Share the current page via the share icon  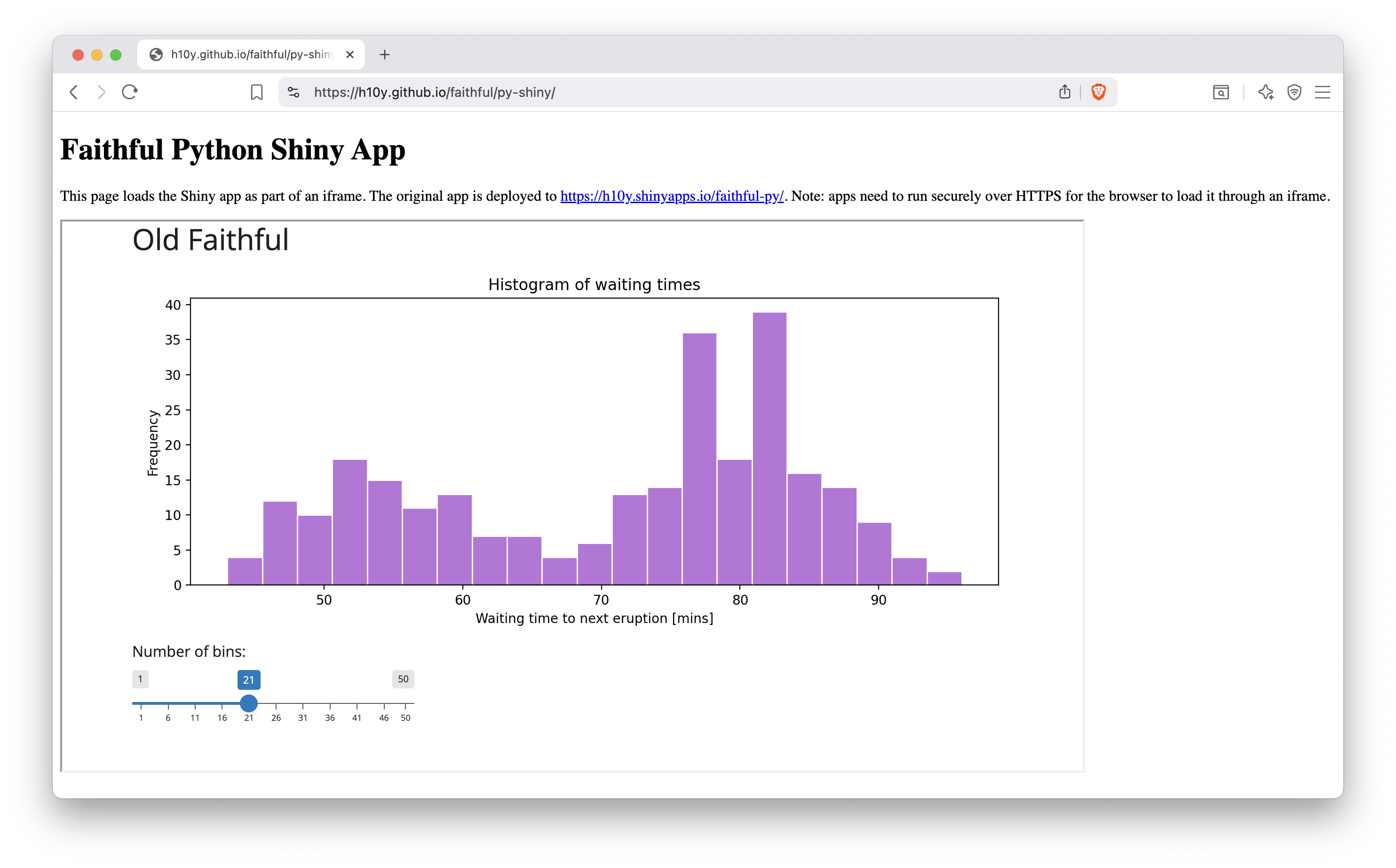(x=1065, y=92)
